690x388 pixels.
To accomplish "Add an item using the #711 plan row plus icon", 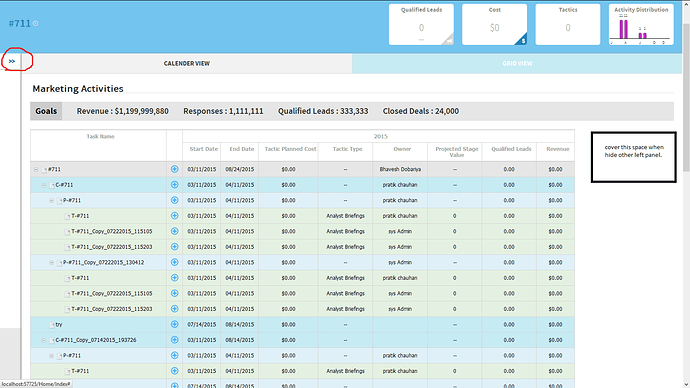I will (175, 169).
